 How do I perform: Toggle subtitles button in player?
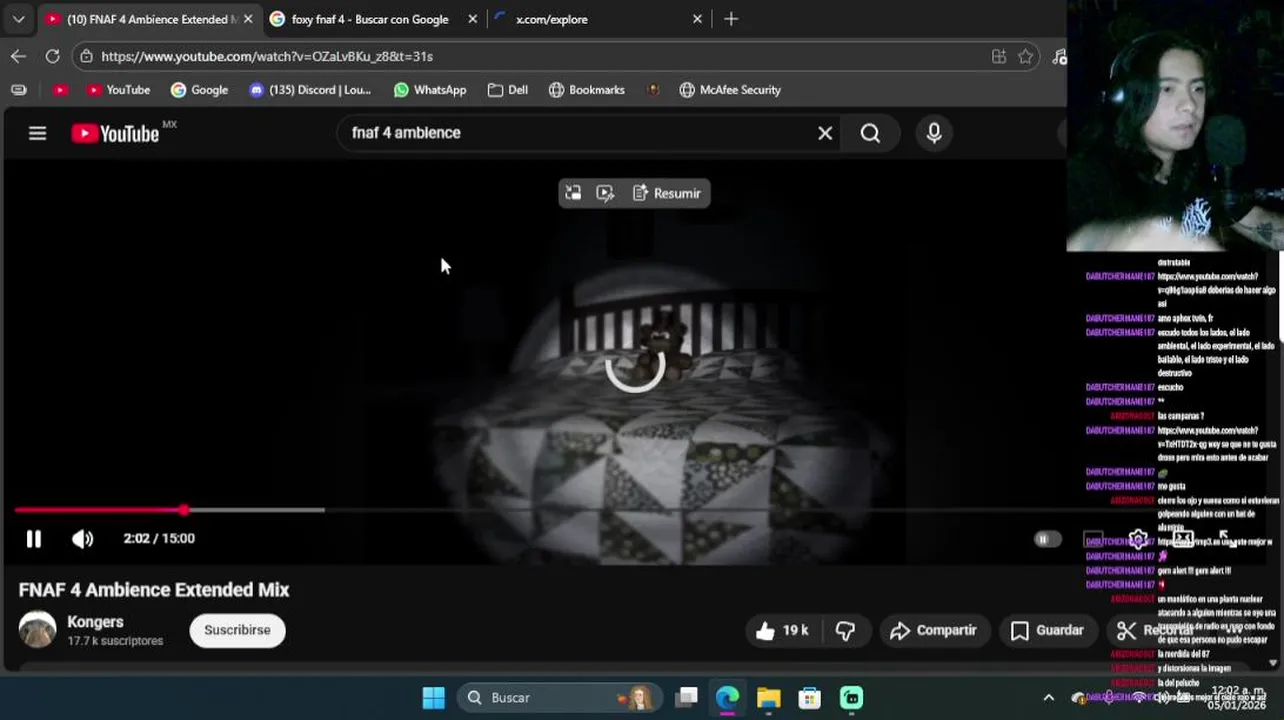click(x=1093, y=539)
